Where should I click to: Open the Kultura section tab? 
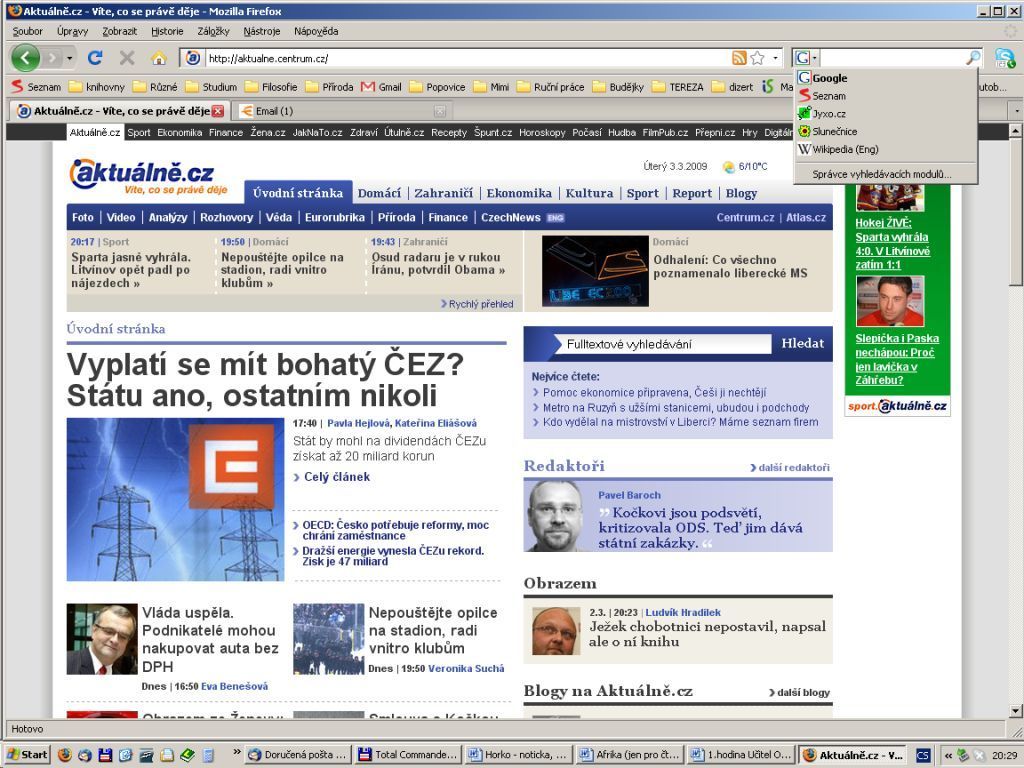click(x=589, y=193)
